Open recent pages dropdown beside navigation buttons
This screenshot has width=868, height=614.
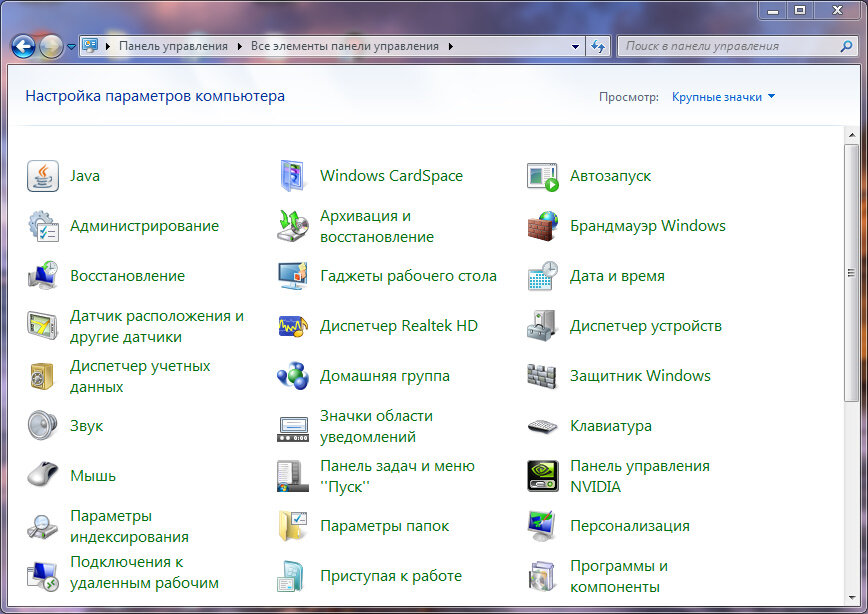[x=71, y=47]
